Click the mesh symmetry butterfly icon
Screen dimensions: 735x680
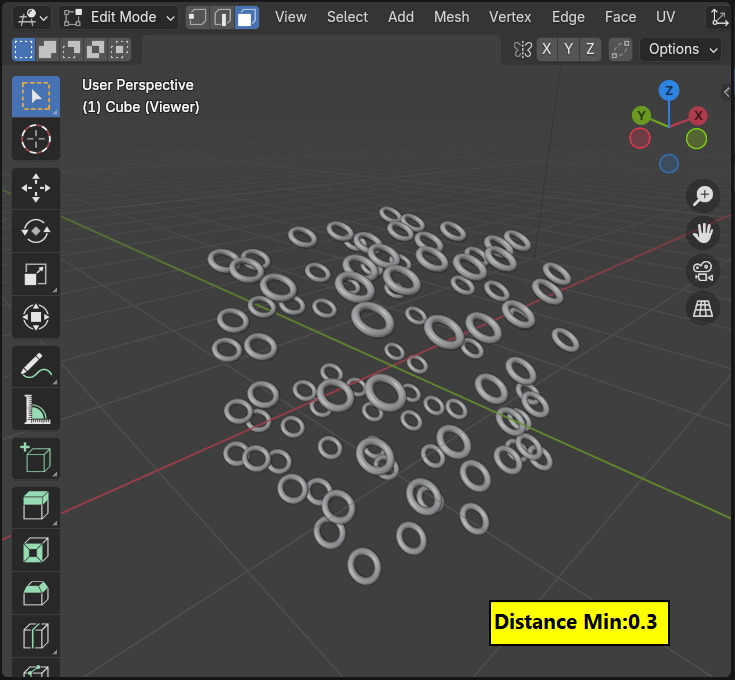tap(522, 49)
